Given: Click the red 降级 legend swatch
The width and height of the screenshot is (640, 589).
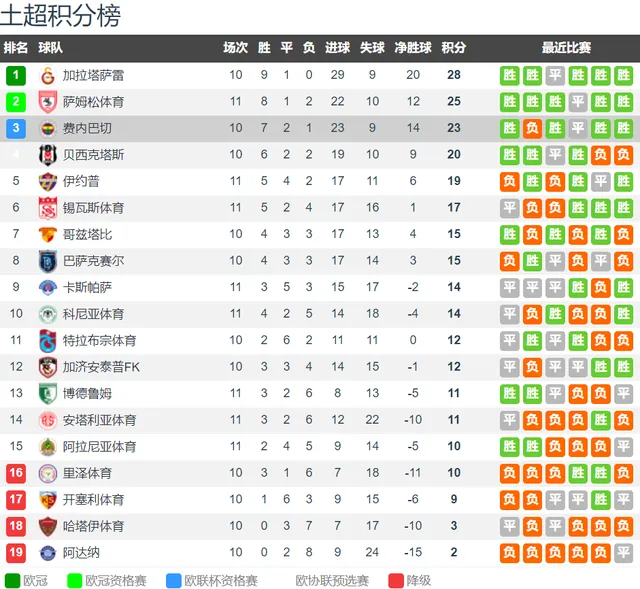Looking at the screenshot, I should pos(396,580).
